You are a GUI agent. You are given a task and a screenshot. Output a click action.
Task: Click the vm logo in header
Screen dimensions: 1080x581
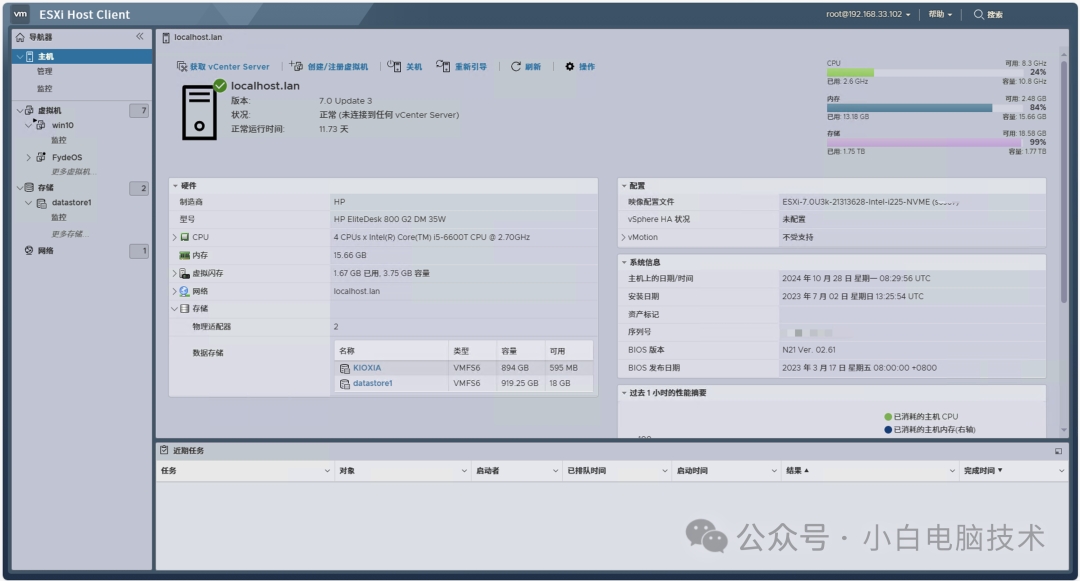tap(20, 14)
